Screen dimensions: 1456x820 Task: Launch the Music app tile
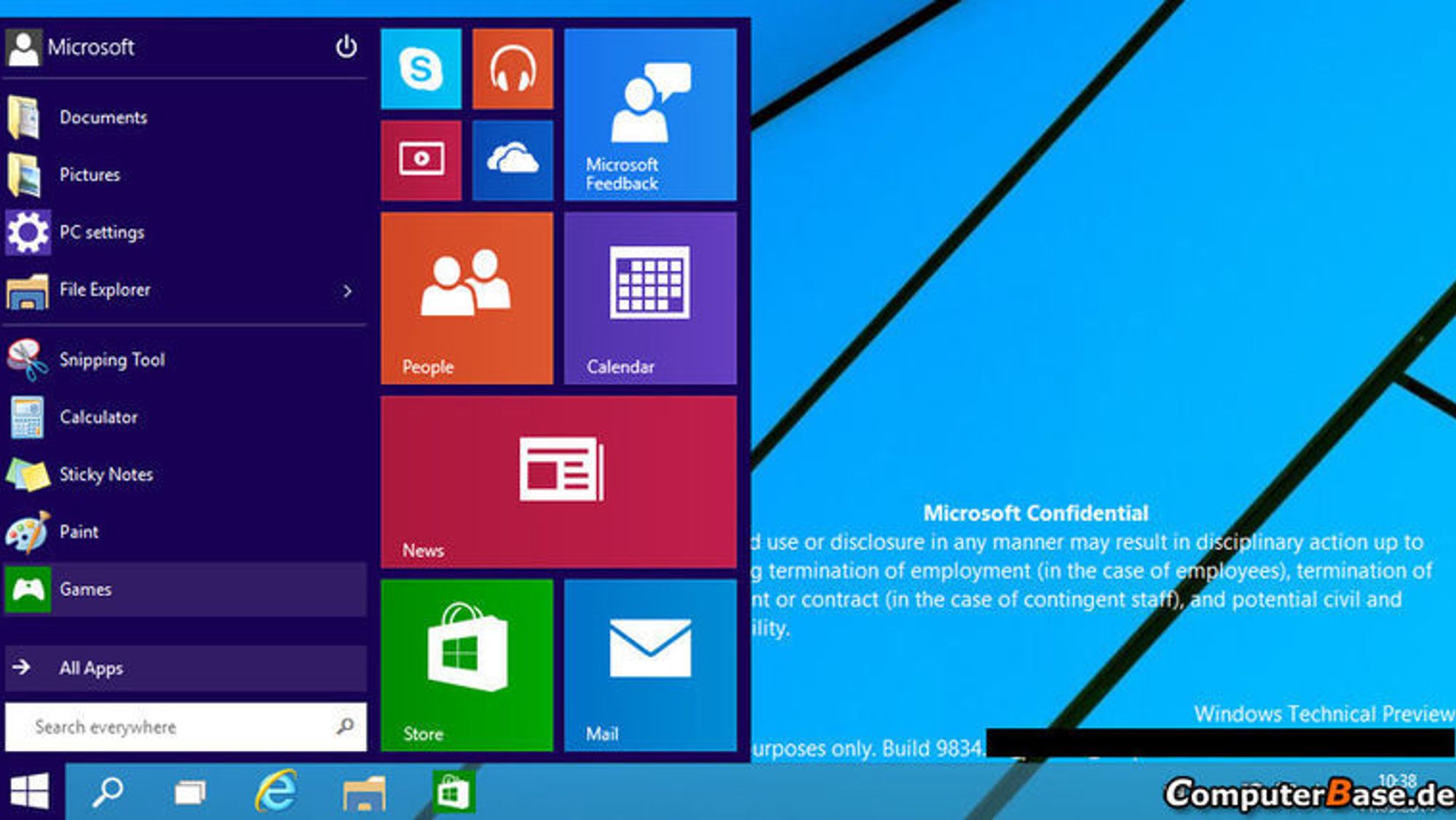point(512,69)
